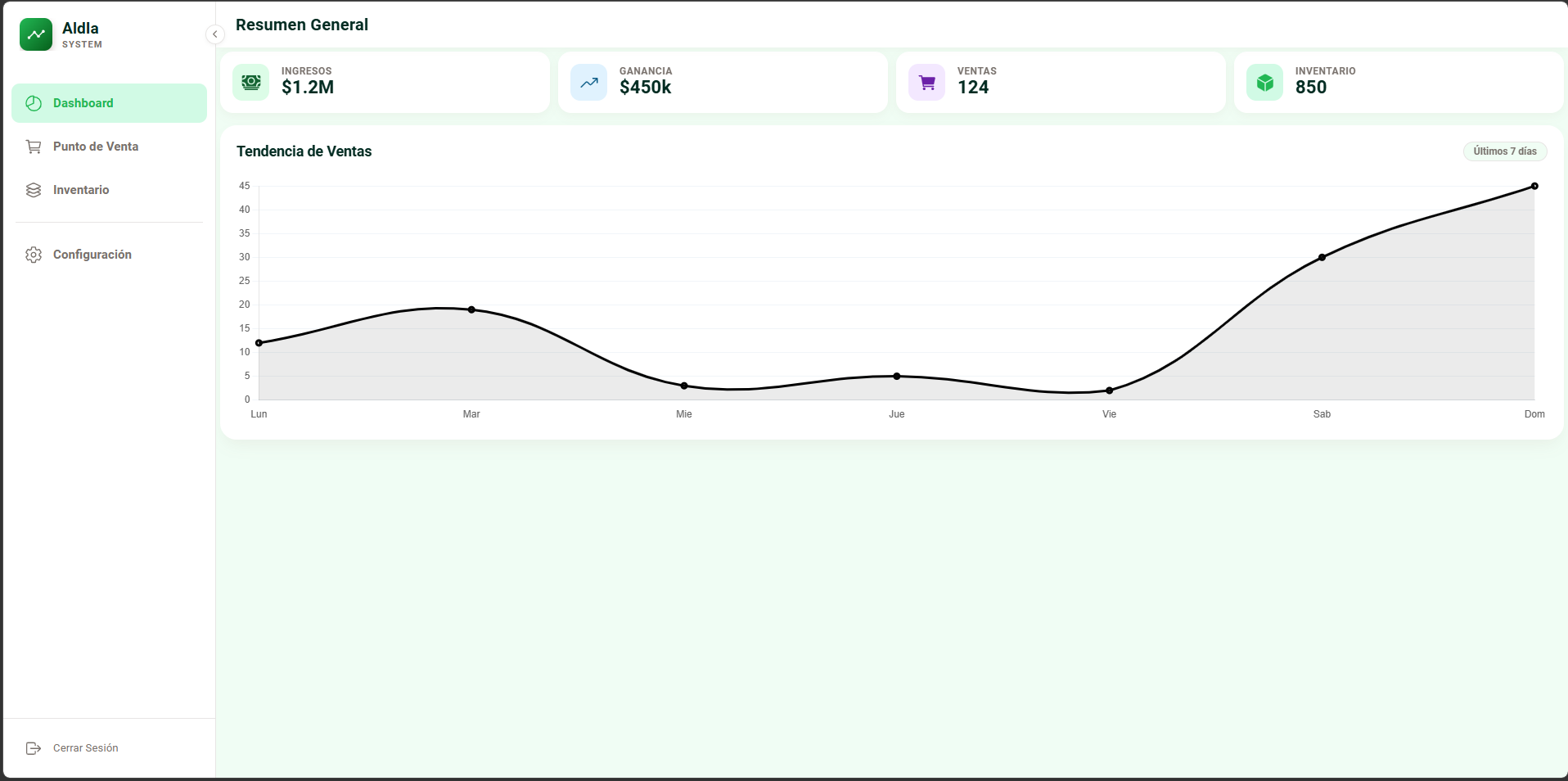Screen dimensions: 1568x781
Task: Click the green box icon on the Inventario card
Action: 1264,82
